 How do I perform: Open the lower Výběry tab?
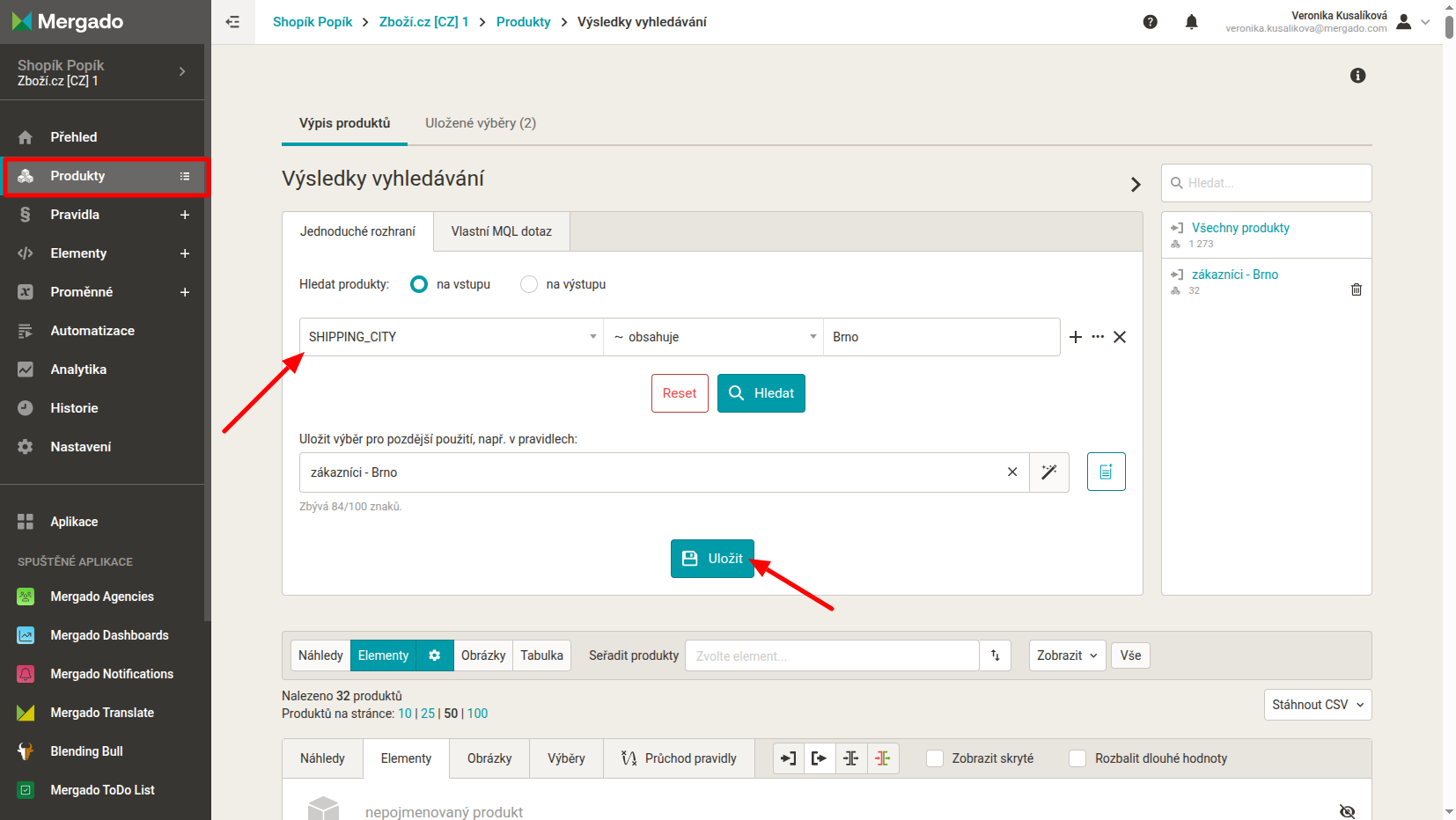pyautogui.click(x=566, y=758)
